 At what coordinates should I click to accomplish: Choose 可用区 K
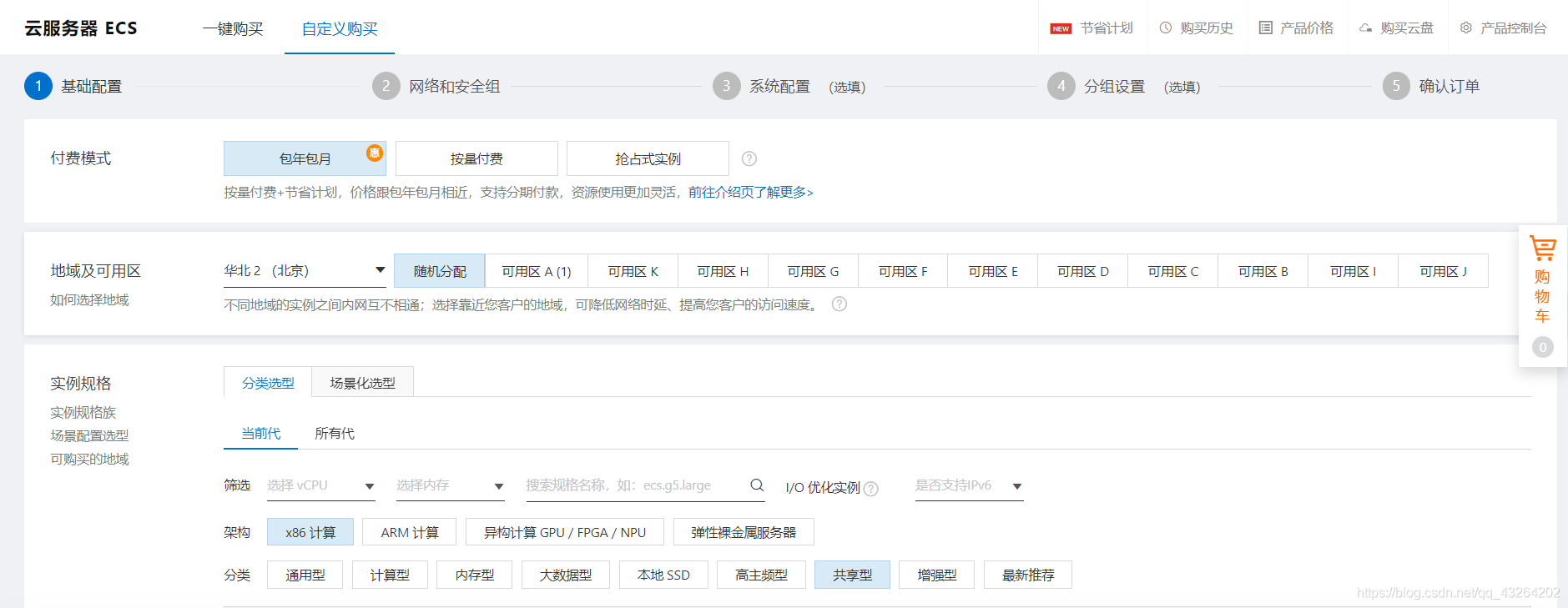tap(633, 271)
